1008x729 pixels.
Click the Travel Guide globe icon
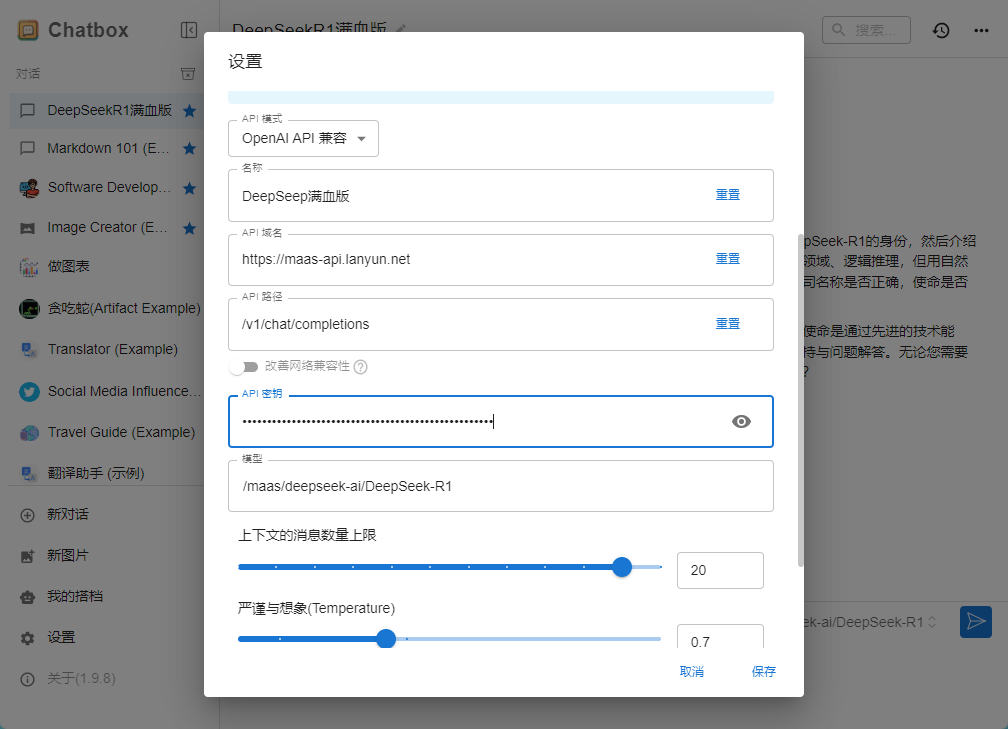click(29, 433)
